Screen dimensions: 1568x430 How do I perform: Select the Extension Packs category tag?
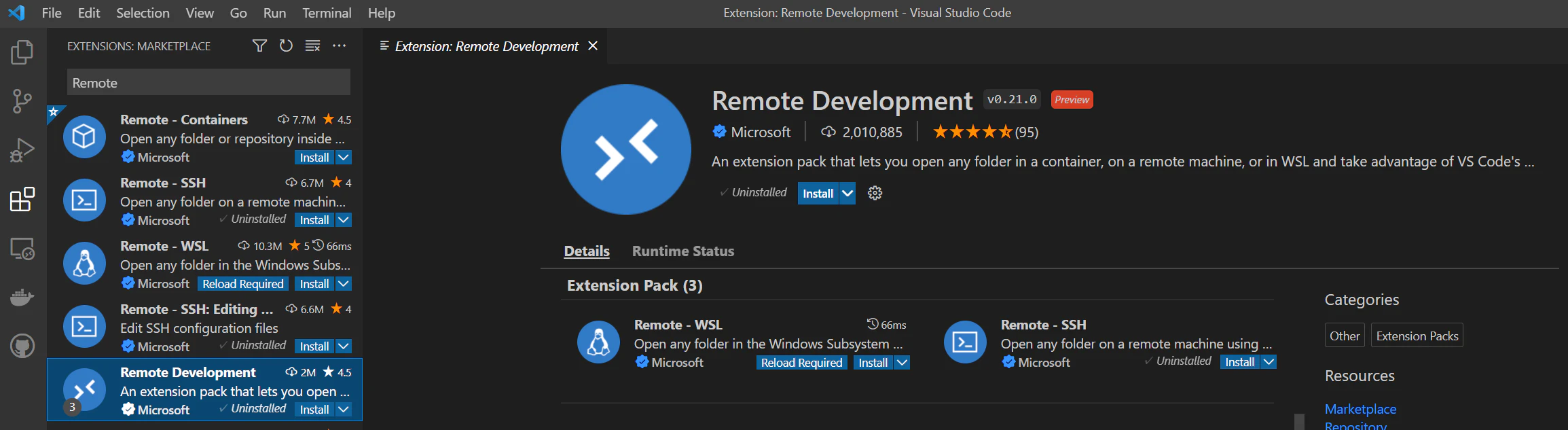tap(1417, 336)
